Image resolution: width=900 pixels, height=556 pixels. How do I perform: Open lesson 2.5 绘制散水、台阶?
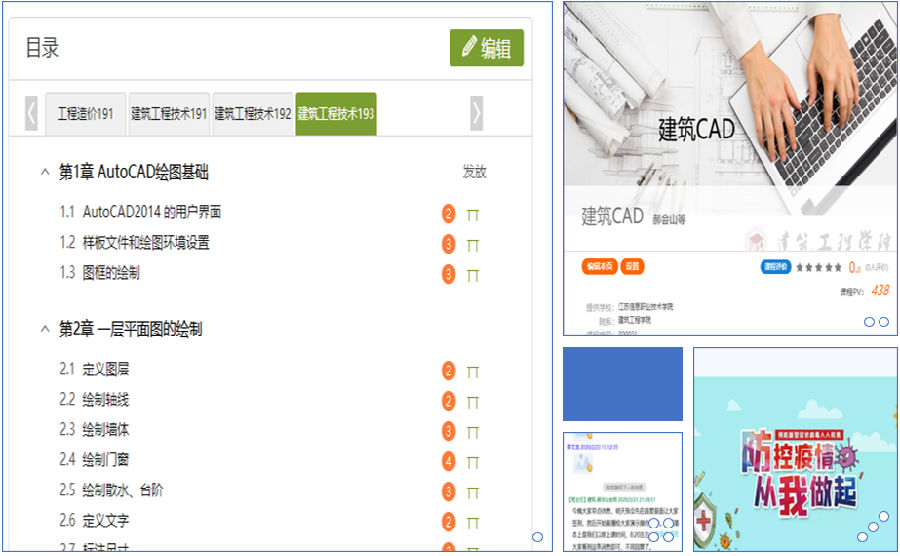pyautogui.click(x=111, y=490)
